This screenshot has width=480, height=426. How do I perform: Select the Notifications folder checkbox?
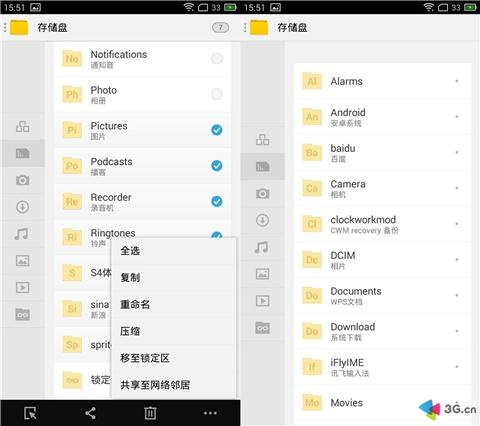(217, 59)
